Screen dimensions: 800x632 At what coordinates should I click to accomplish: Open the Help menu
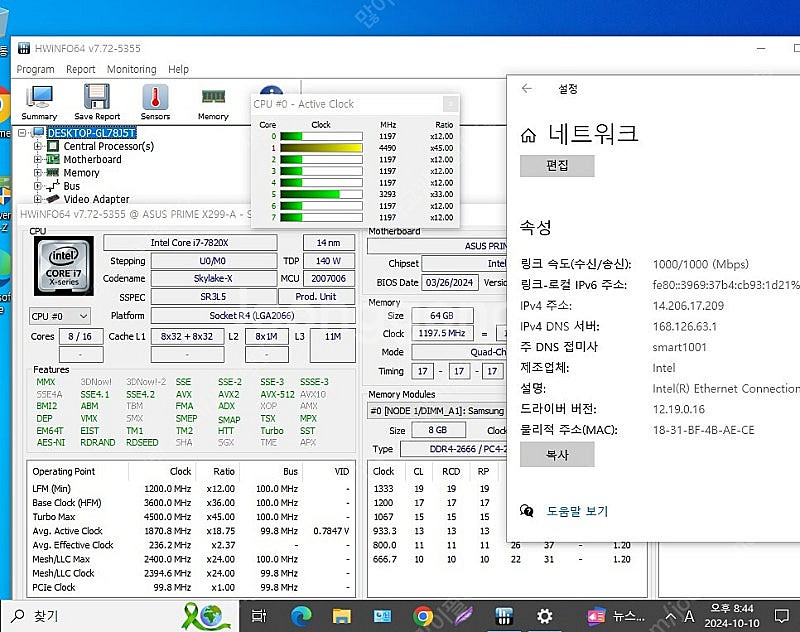(x=179, y=69)
